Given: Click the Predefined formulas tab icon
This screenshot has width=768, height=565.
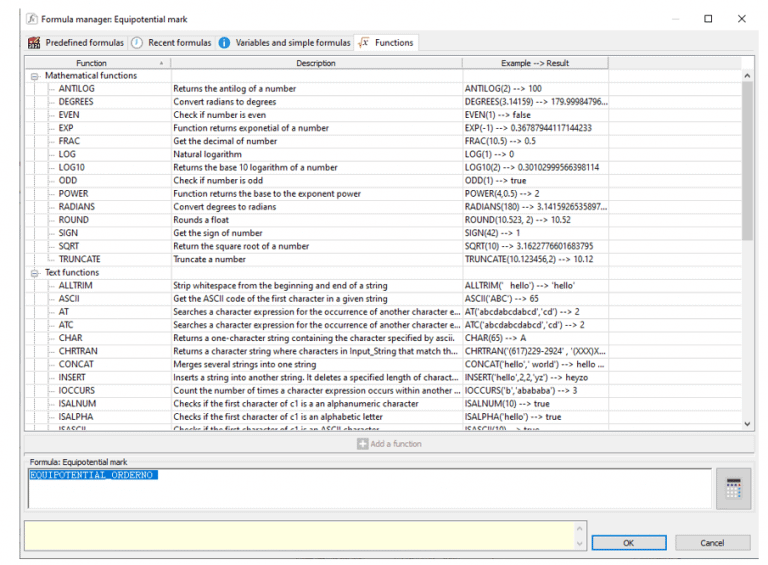Looking at the screenshot, I should (34, 43).
